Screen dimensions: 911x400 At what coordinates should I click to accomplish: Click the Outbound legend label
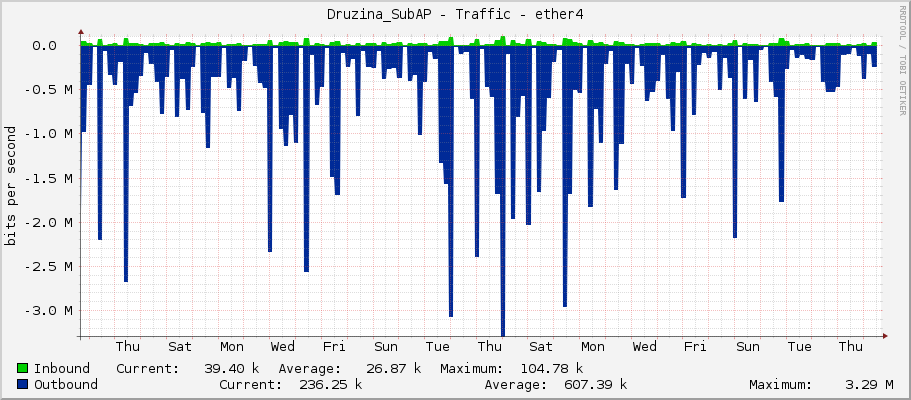[66, 384]
